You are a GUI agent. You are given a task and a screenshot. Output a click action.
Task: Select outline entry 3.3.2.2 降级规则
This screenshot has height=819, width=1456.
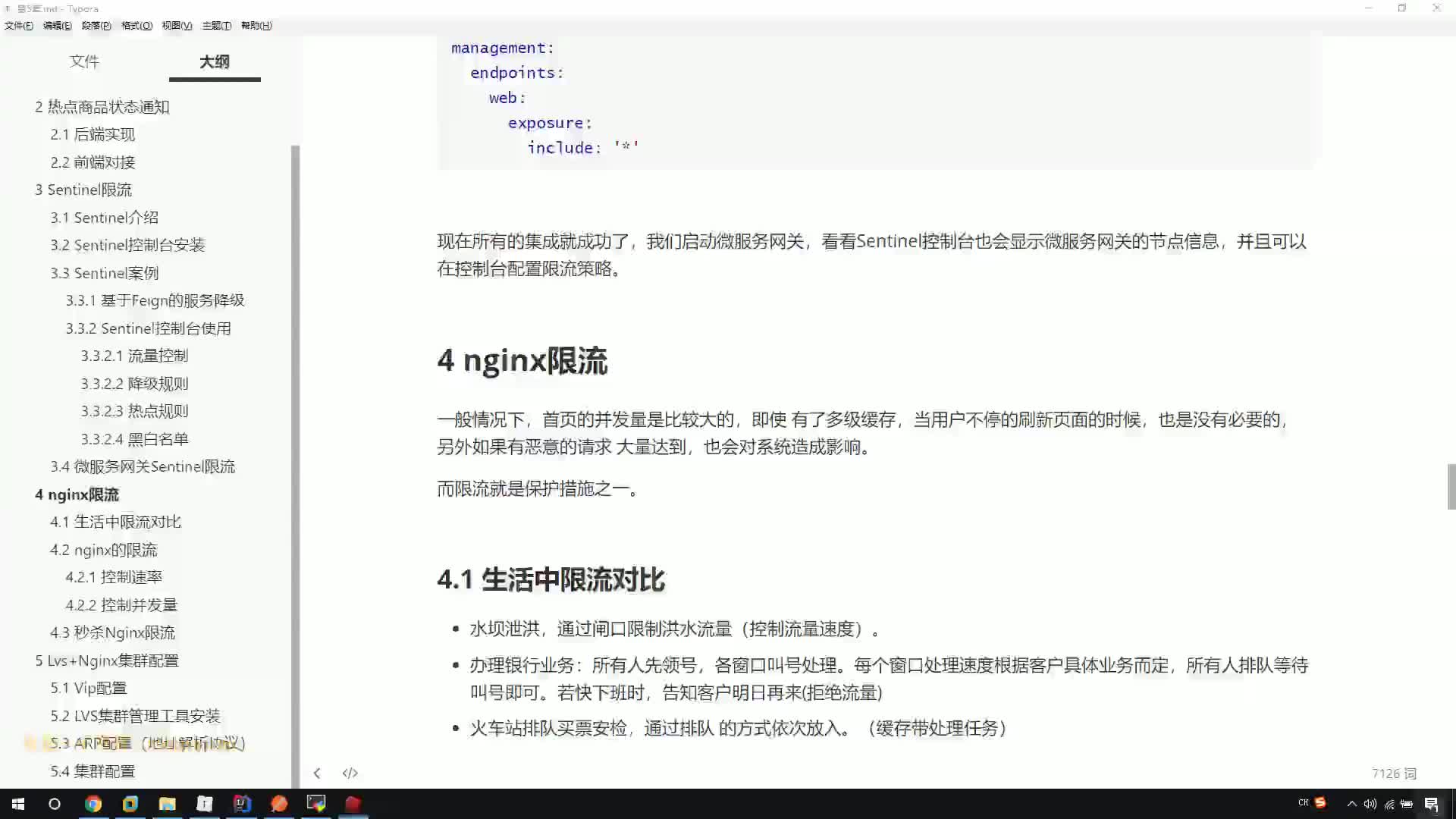[x=134, y=384]
